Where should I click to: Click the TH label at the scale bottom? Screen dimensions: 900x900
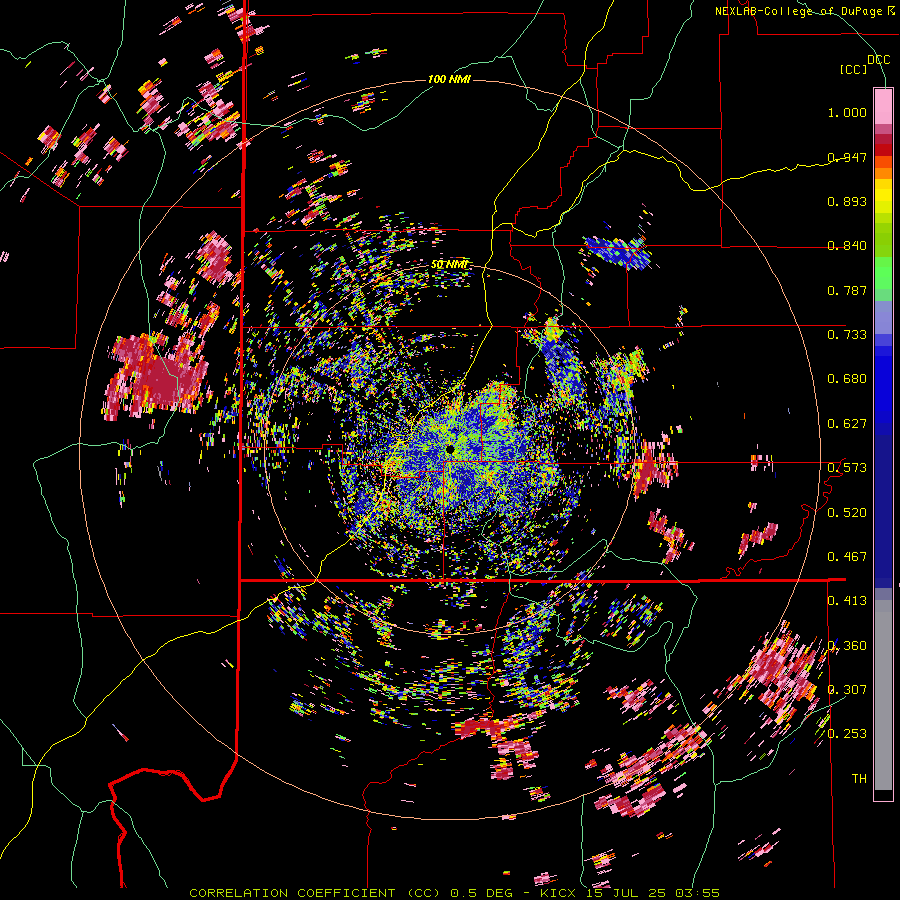(x=859, y=779)
